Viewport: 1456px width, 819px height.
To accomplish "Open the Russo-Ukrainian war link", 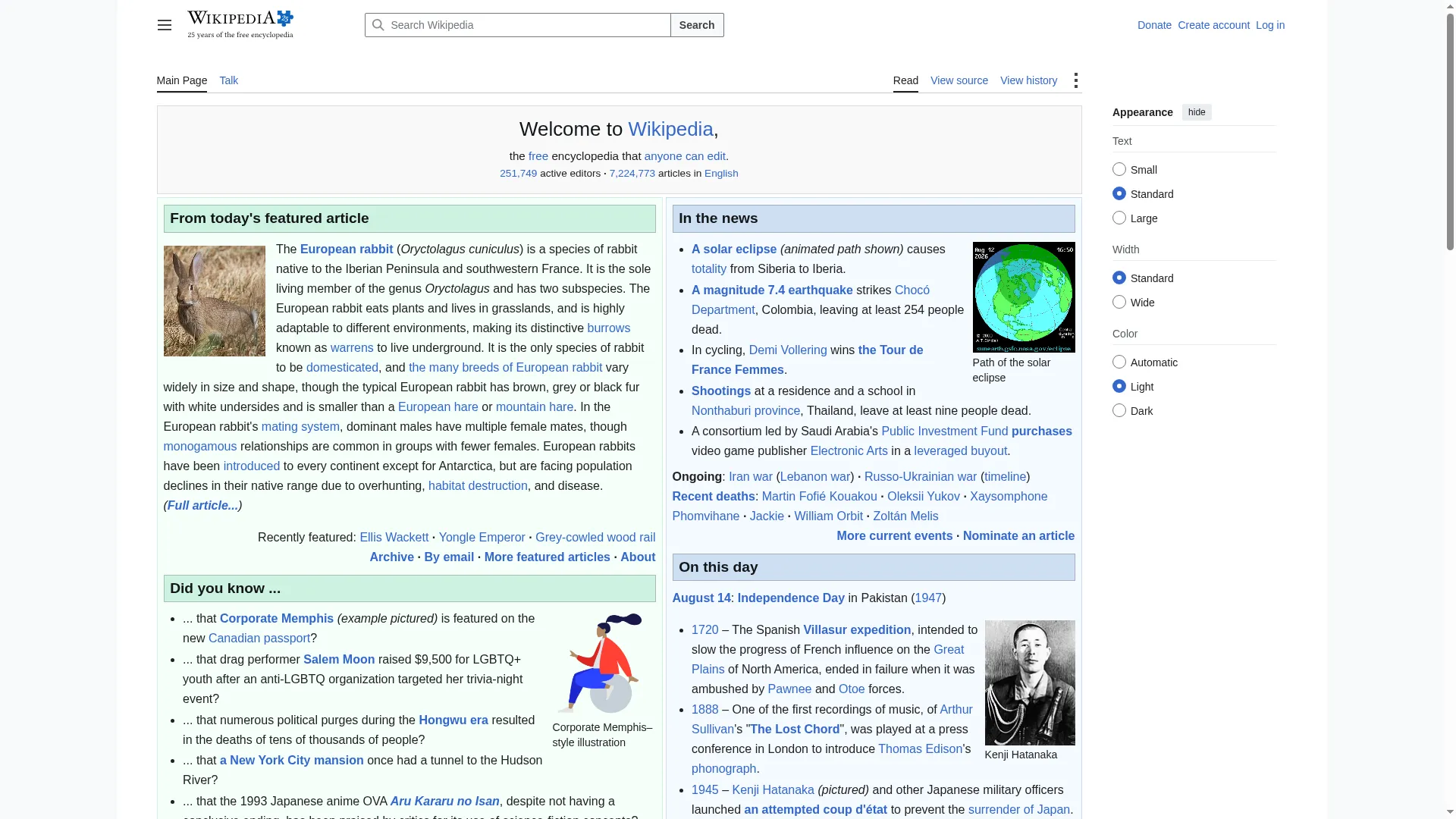I will [921, 476].
